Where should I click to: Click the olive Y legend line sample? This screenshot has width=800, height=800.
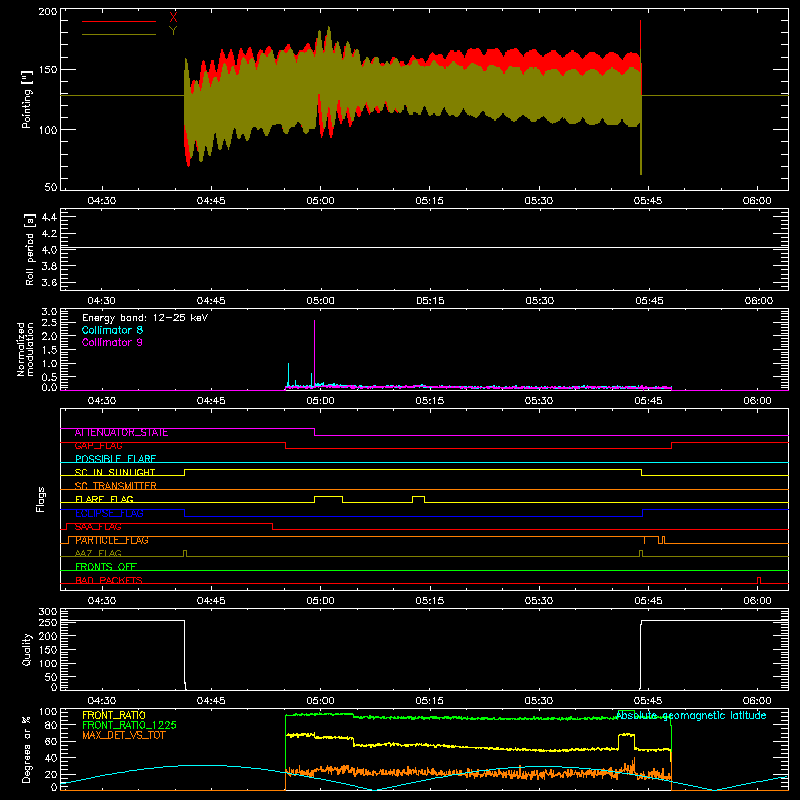coord(119,34)
